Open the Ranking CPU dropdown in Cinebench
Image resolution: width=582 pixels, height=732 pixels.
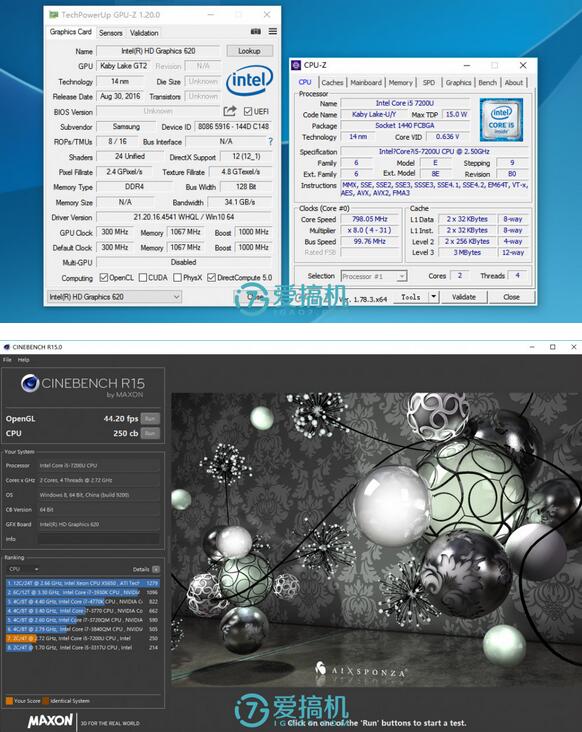click(23, 569)
